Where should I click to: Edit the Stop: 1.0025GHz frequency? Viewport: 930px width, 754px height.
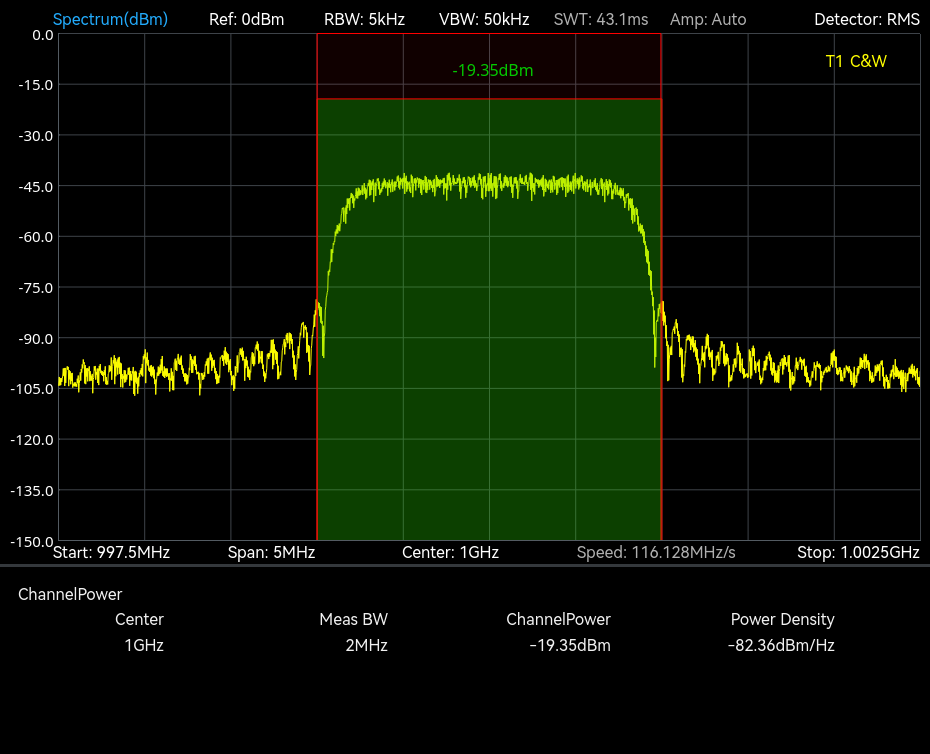[858, 552]
